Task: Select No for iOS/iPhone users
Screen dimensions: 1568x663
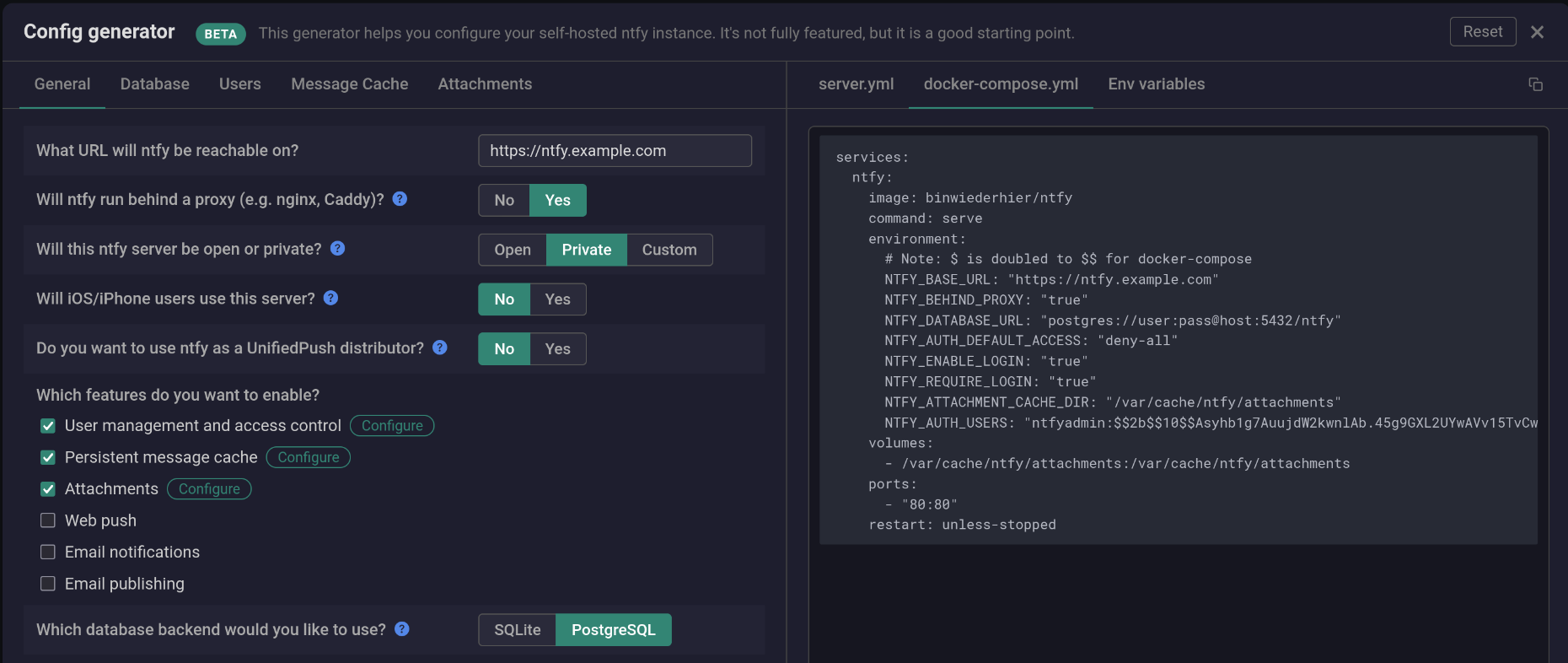Action: coord(504,299)
